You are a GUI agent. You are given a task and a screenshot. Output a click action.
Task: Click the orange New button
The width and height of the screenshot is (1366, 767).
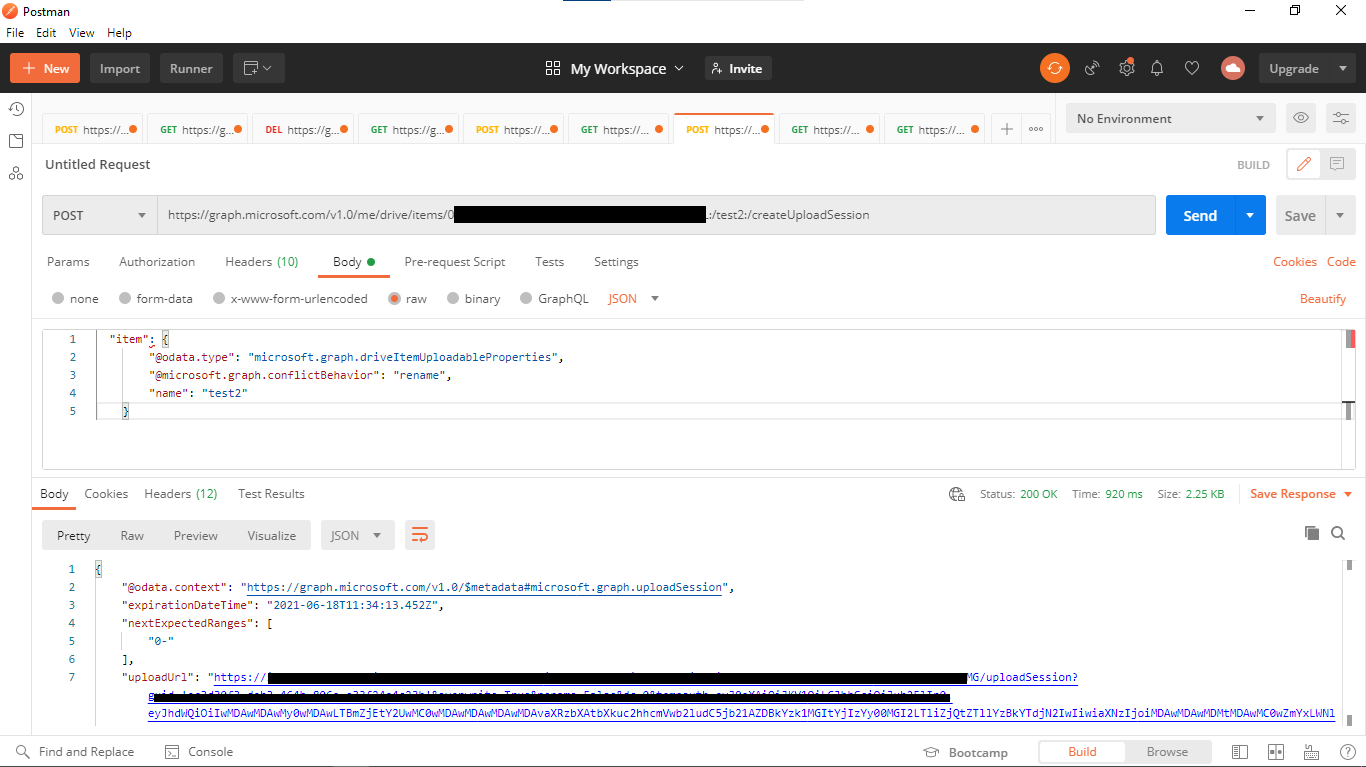tap(45, 68)
